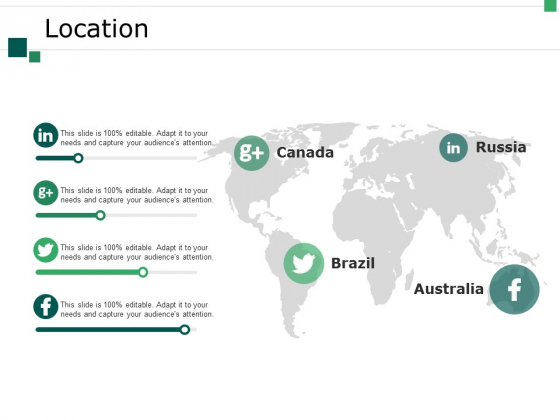Click the Australia label on the map
The height and width of the screenshot is (420, 560).
449,289
